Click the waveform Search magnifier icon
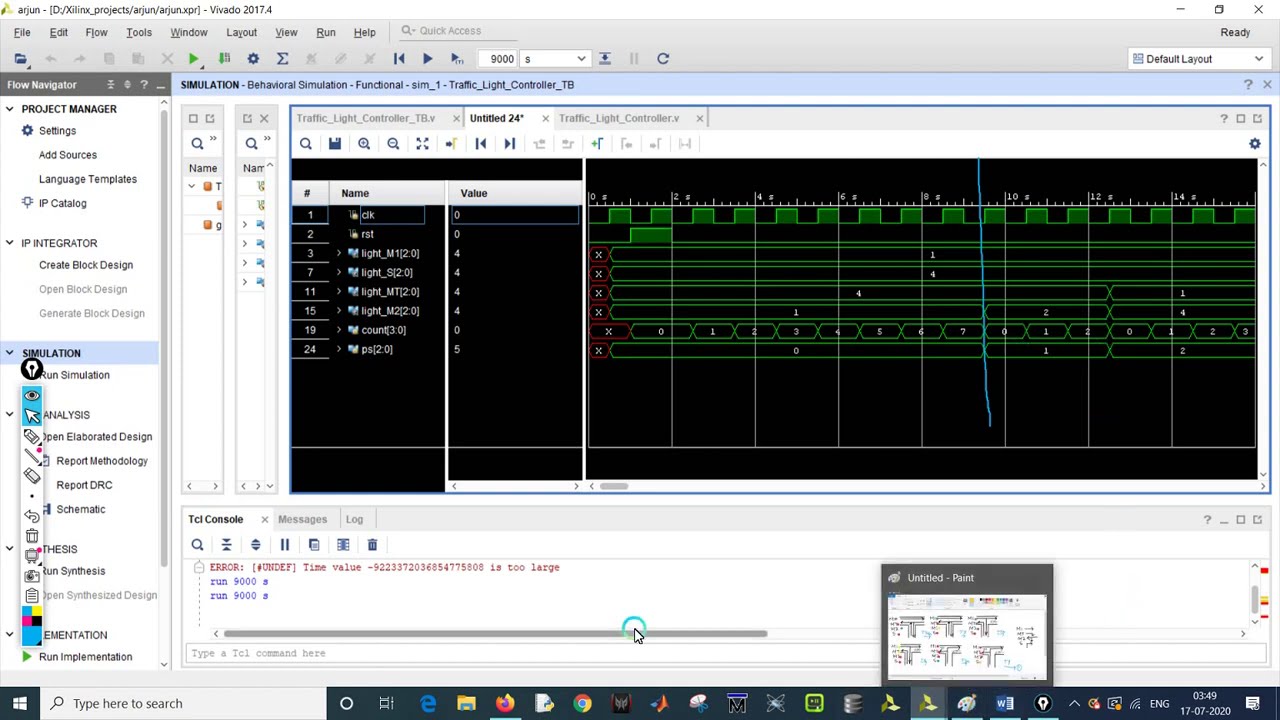The height and width of the screenshot is (720, 1280). click(x=306, y=144)
